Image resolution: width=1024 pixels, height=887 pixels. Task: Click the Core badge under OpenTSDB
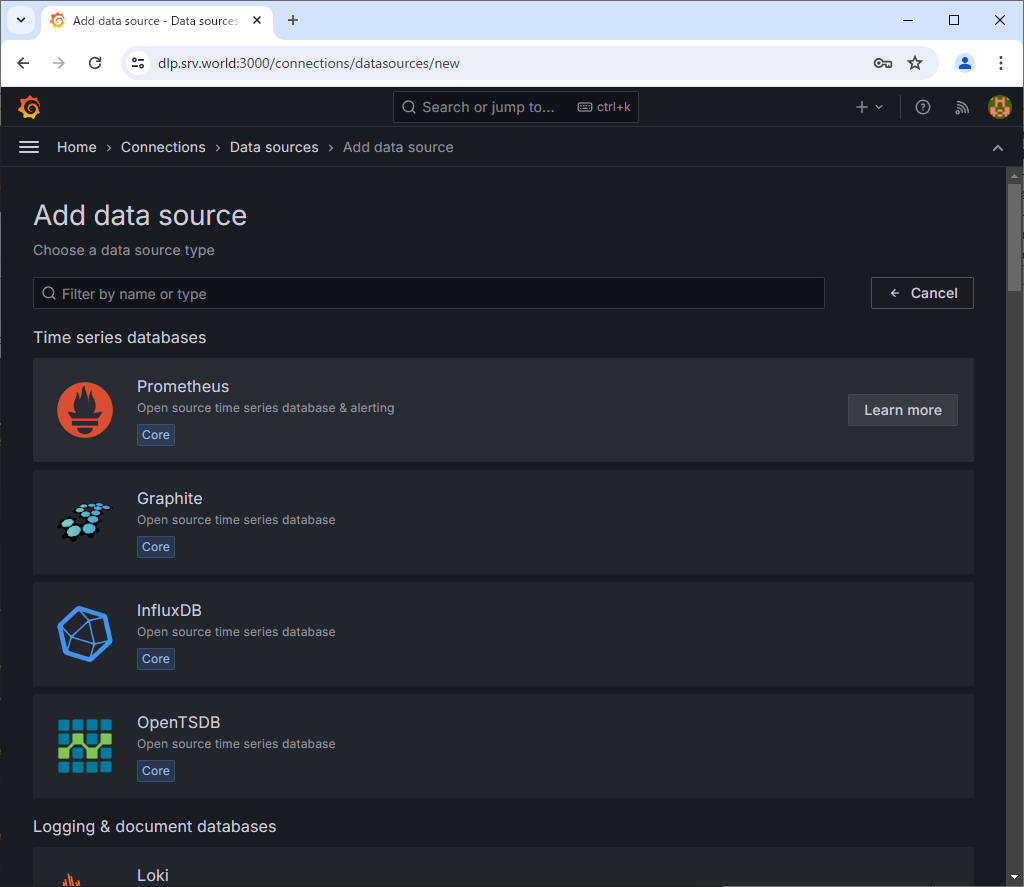pos(156,771)
